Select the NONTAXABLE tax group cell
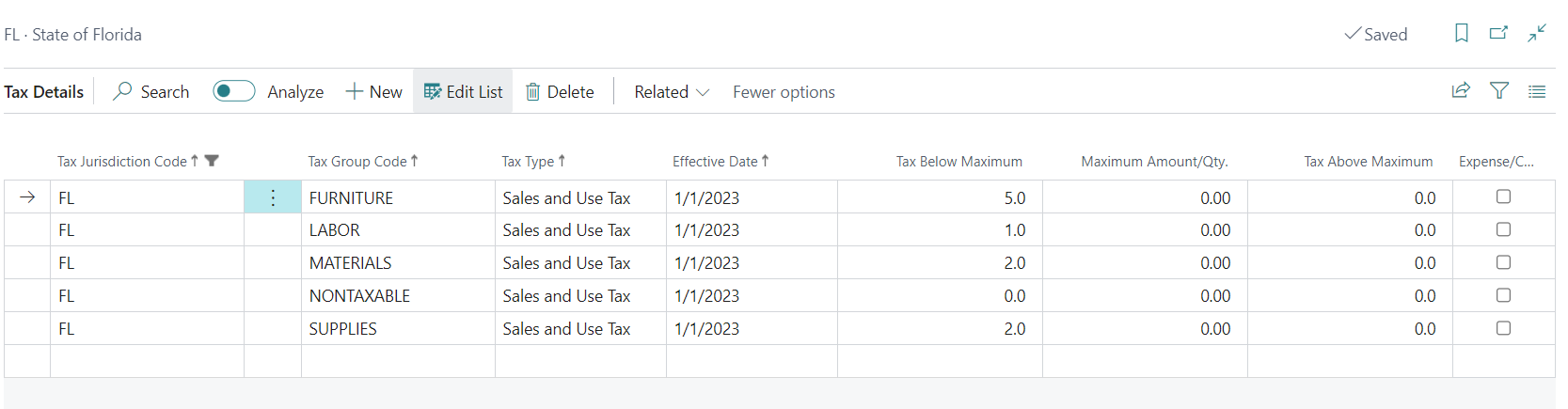 pyautogui.click(x=359, y=296)
